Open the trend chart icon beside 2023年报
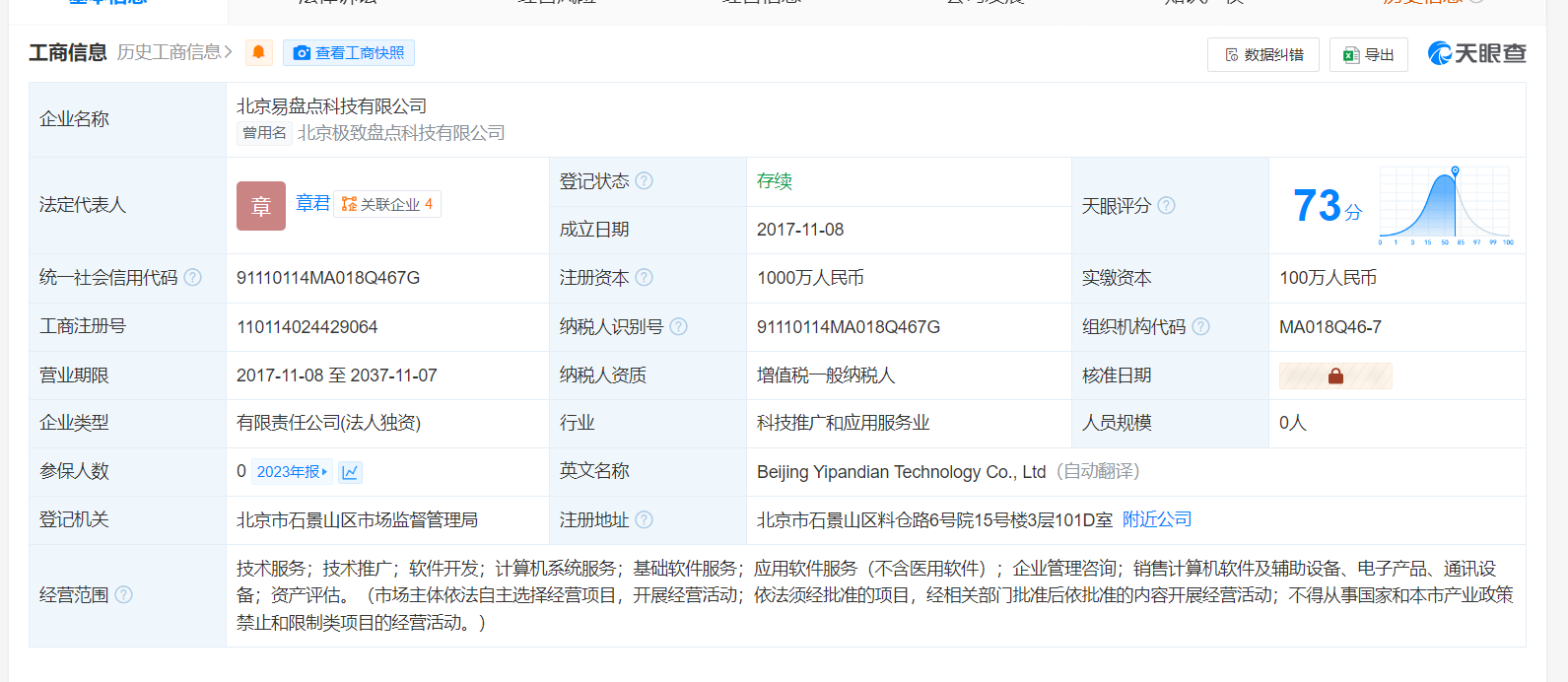The width and height of the screenshot is (1568, 682). point(350,472)
